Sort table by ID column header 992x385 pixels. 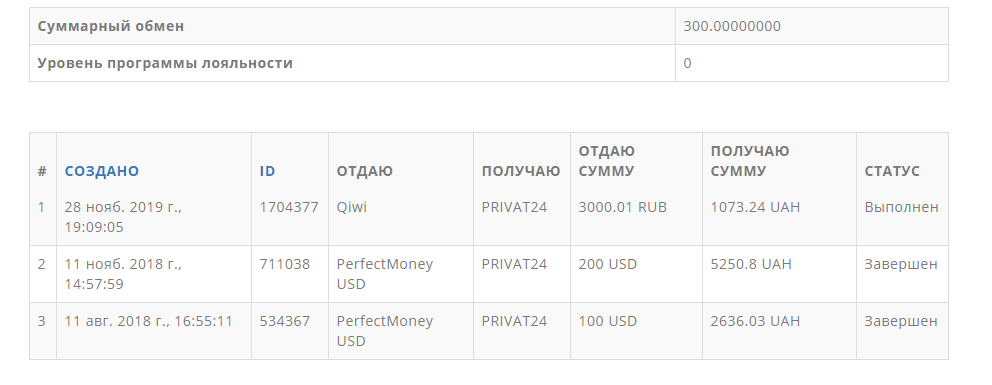click(267, 171)
